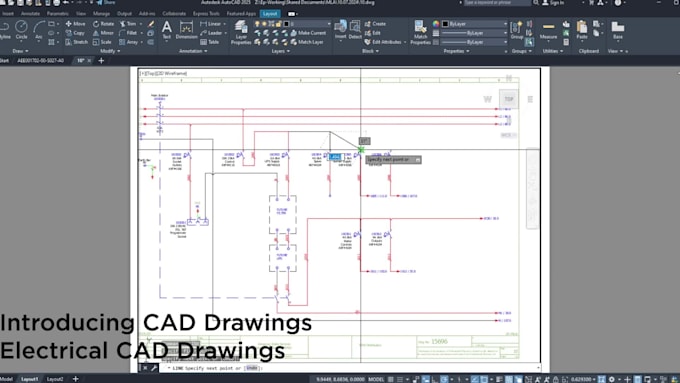Insert a Table

pos(210,42)
